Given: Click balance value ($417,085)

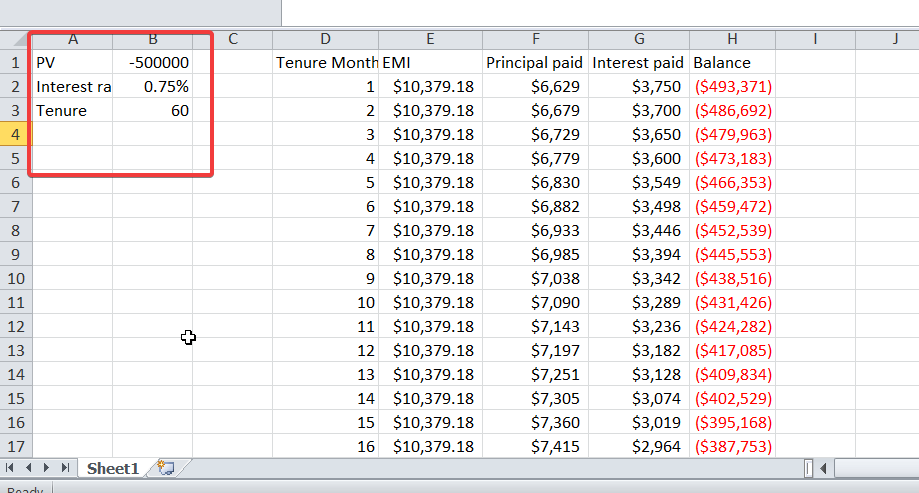Looking at the screenshot, I should 732,351.
